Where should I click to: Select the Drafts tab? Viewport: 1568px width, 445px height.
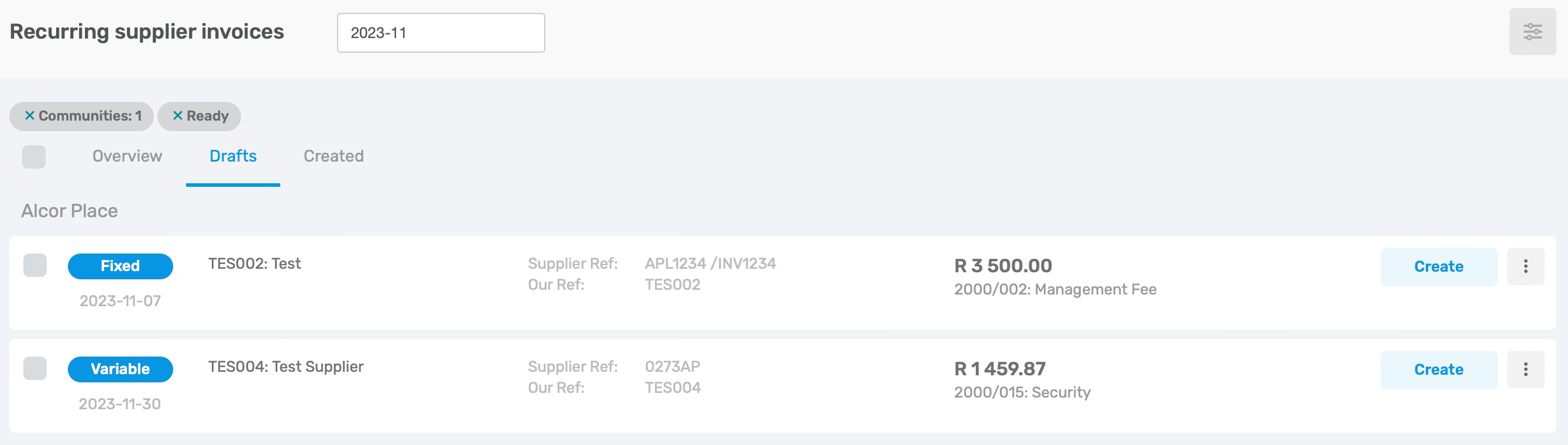tap(233, 156)
